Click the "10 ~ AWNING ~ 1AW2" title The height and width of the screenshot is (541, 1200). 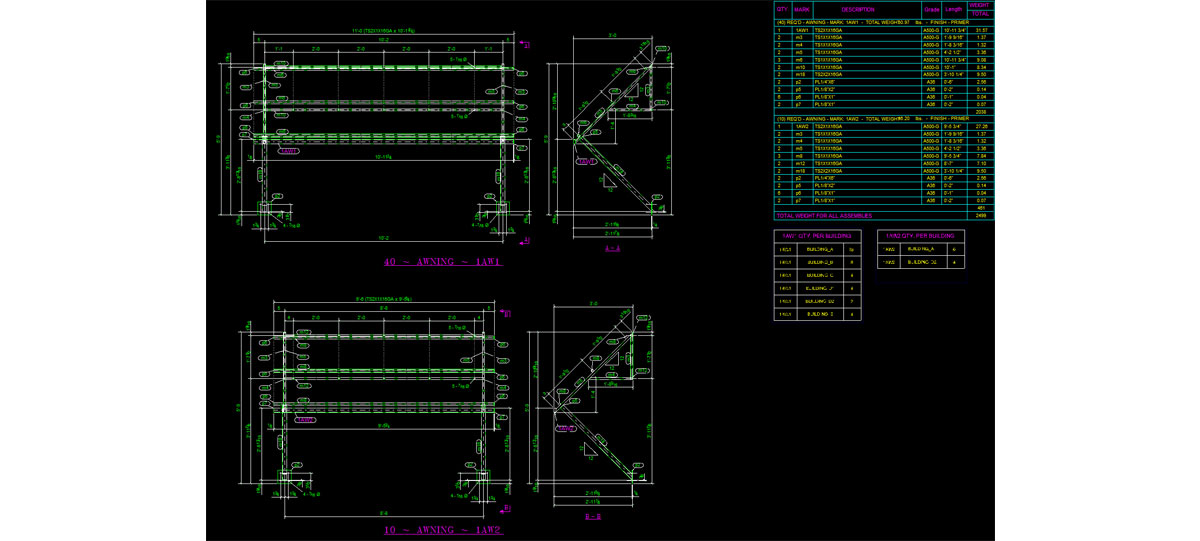(x=443, y=529)
